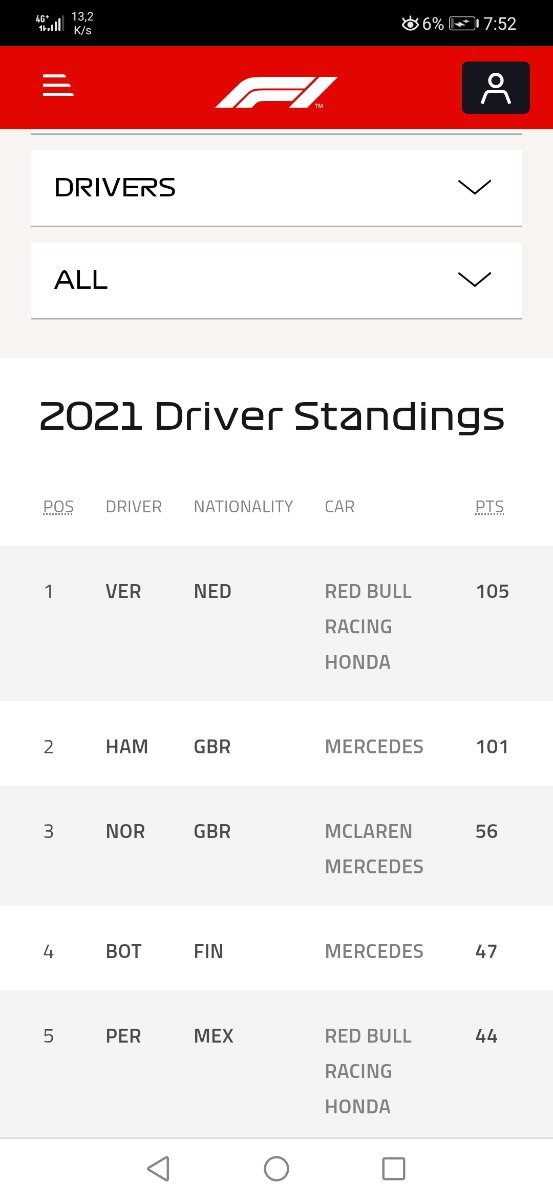This screenshot has height=1200, width=553.
Task: Tap the Android home circle button
Action: coord(276,1168)
